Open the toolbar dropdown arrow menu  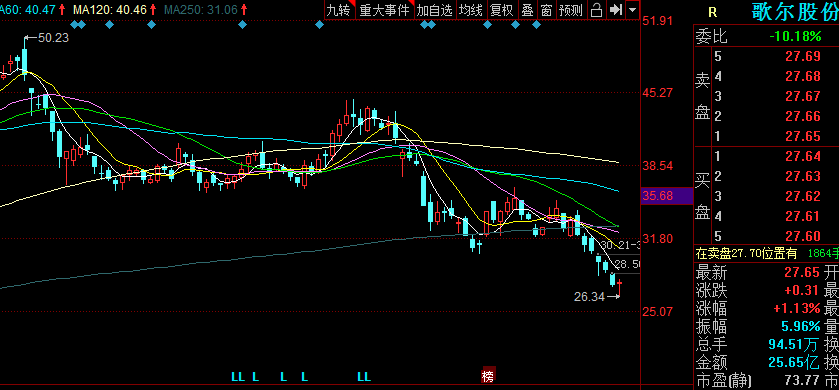point(632,9)
